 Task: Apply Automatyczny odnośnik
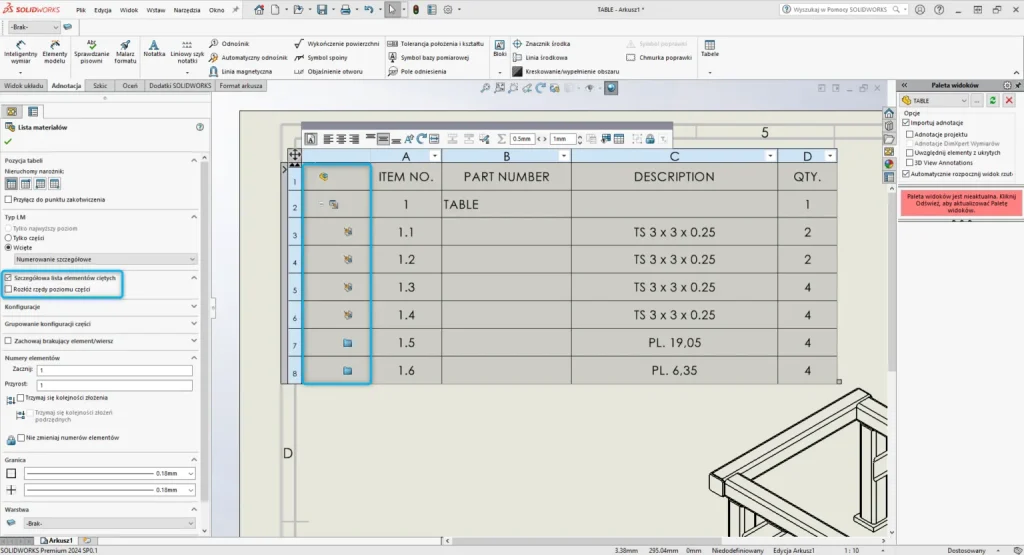248,57
